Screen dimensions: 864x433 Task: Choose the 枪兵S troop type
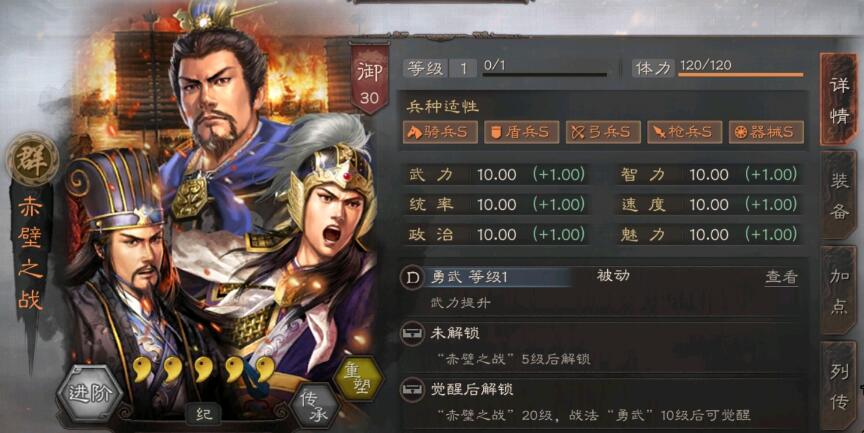click(684, 132)
